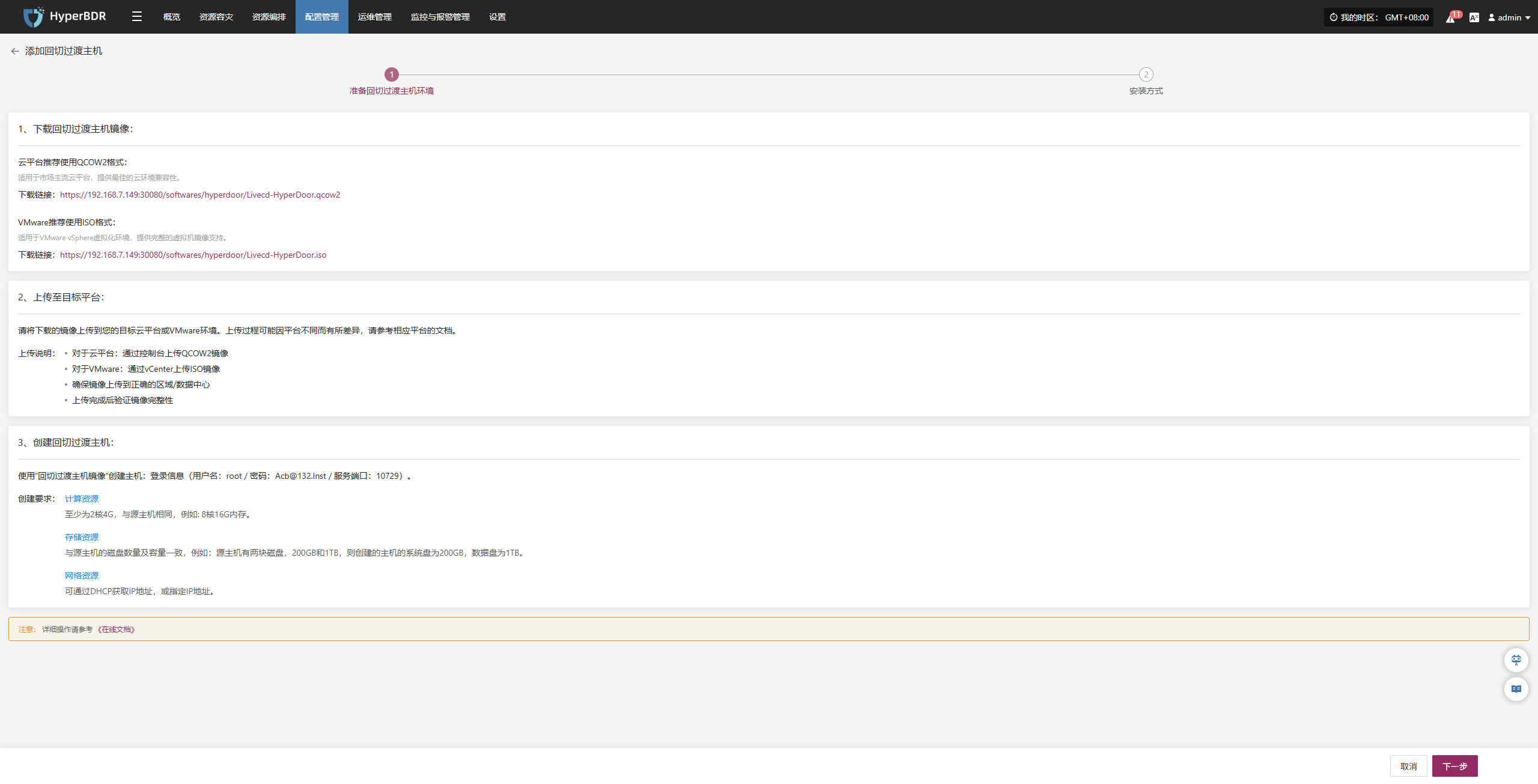Open the 《在线文档》 link
The height and width of the screenshot is (784, 1538).
(x=117, y=630)
